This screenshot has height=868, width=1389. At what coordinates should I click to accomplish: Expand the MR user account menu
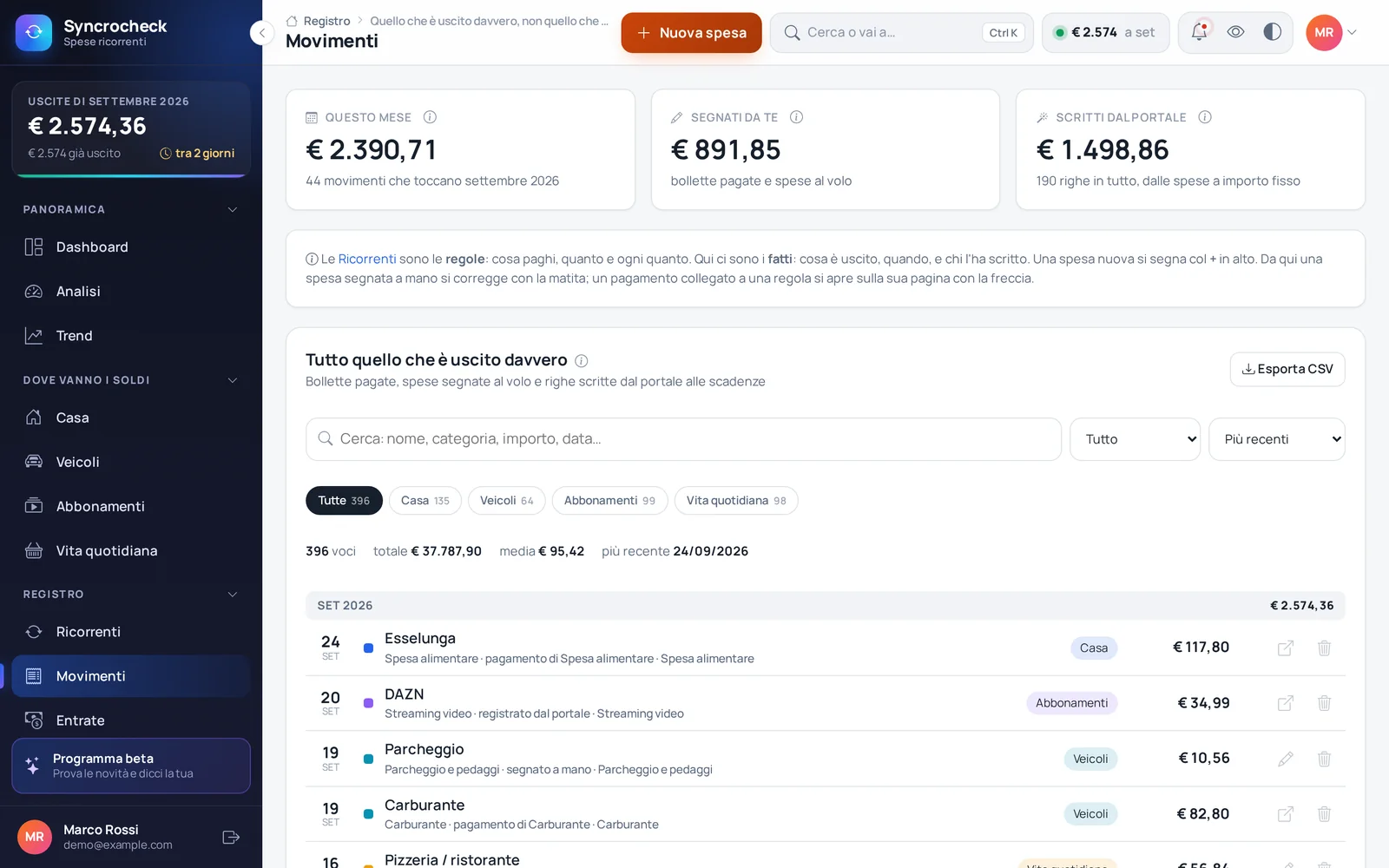(1332, 32)
